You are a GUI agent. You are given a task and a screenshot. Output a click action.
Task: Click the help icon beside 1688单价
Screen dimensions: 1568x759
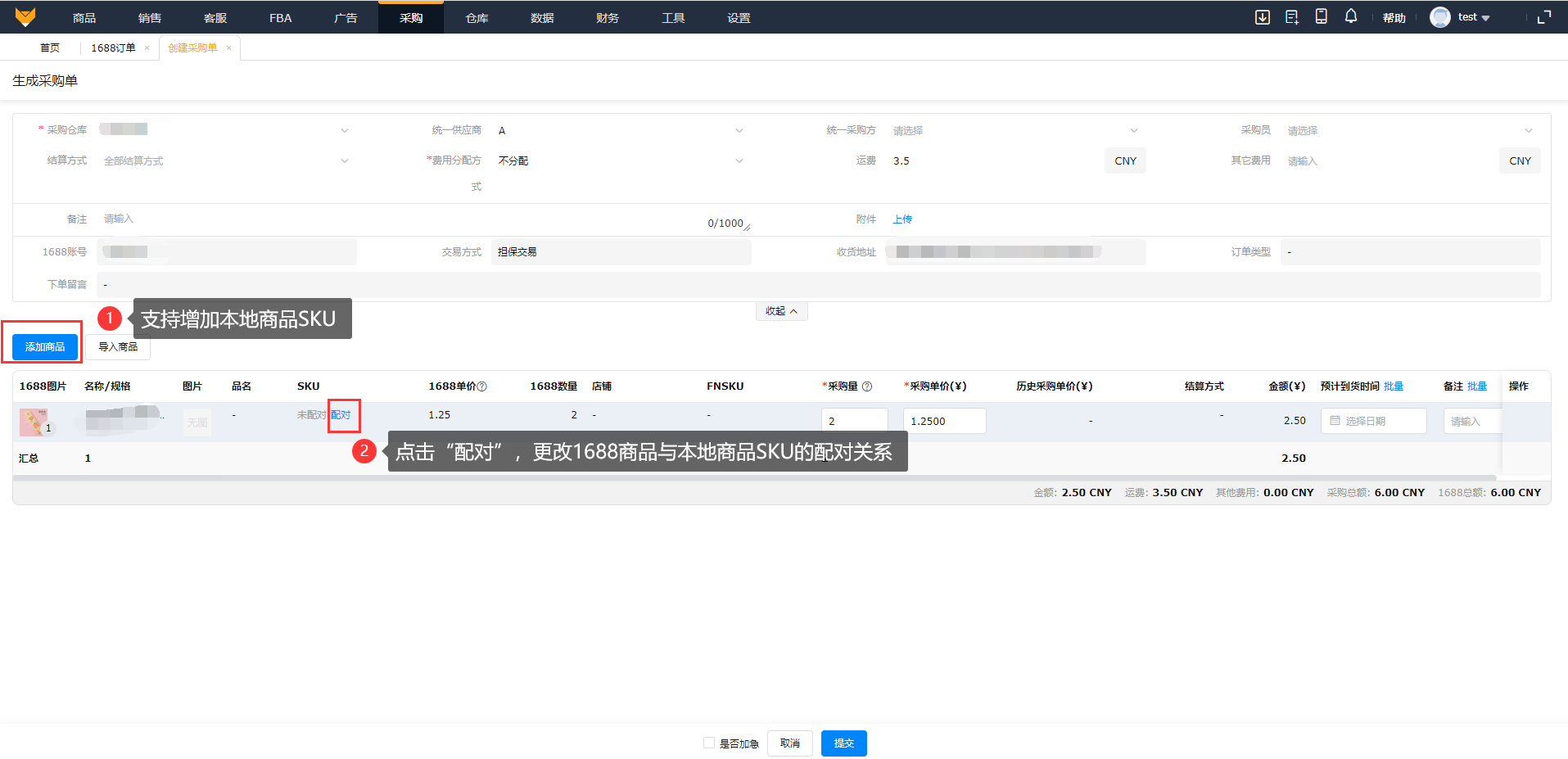coord(482,386)
